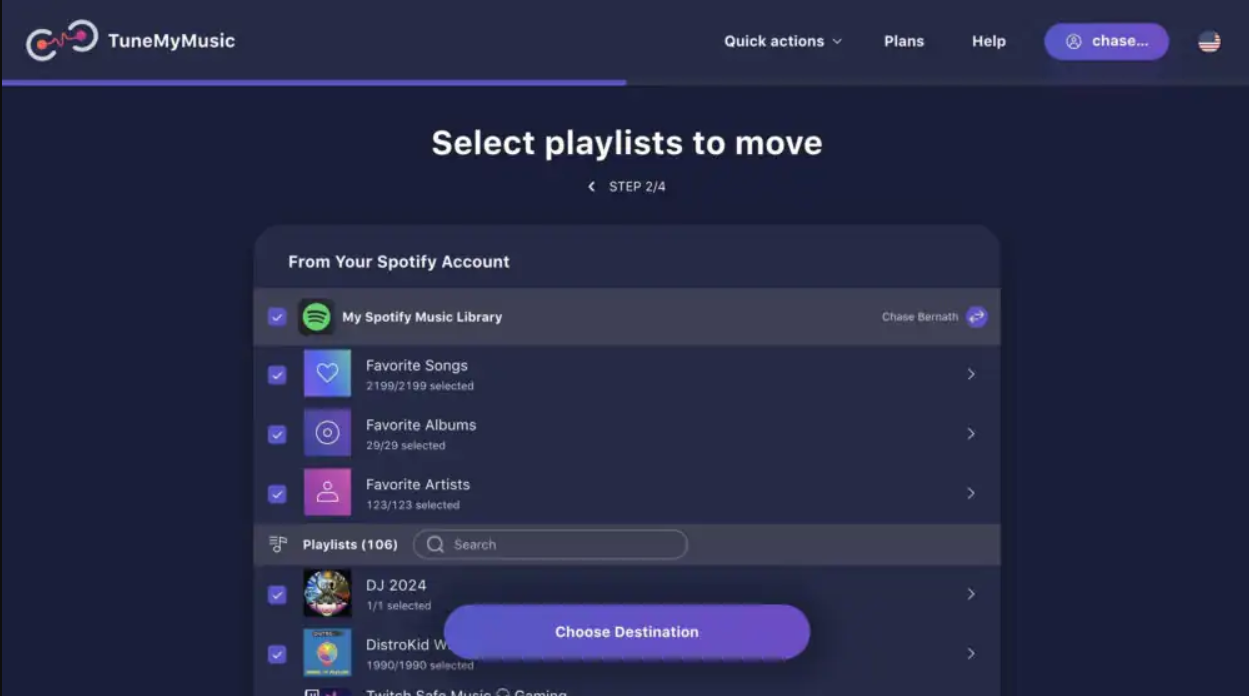Click the 29/29 selected text
The width and height of the screenshot is (1249, 696).
point(405,446)
